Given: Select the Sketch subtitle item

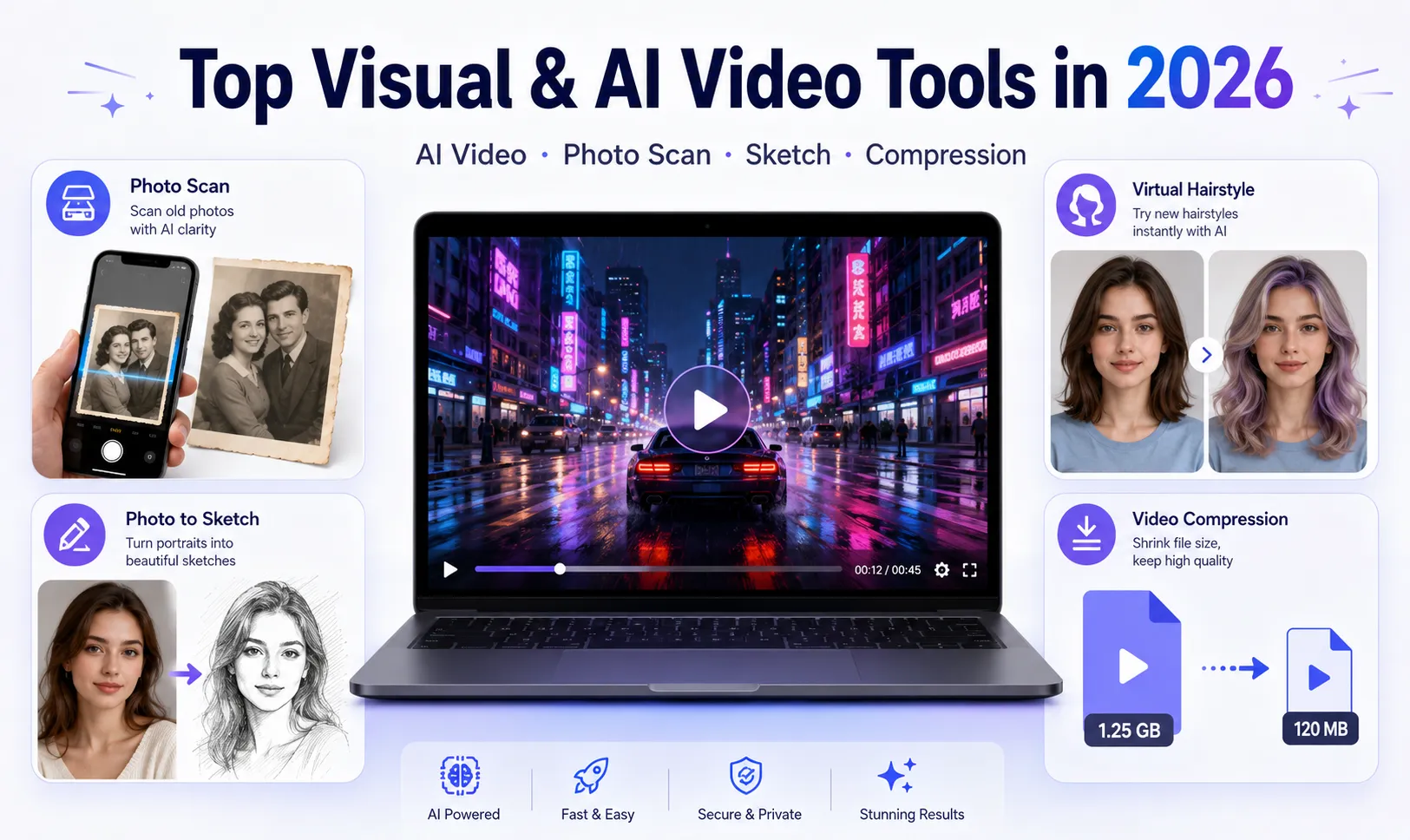Looking at the screenshot, I should (788, 154).
